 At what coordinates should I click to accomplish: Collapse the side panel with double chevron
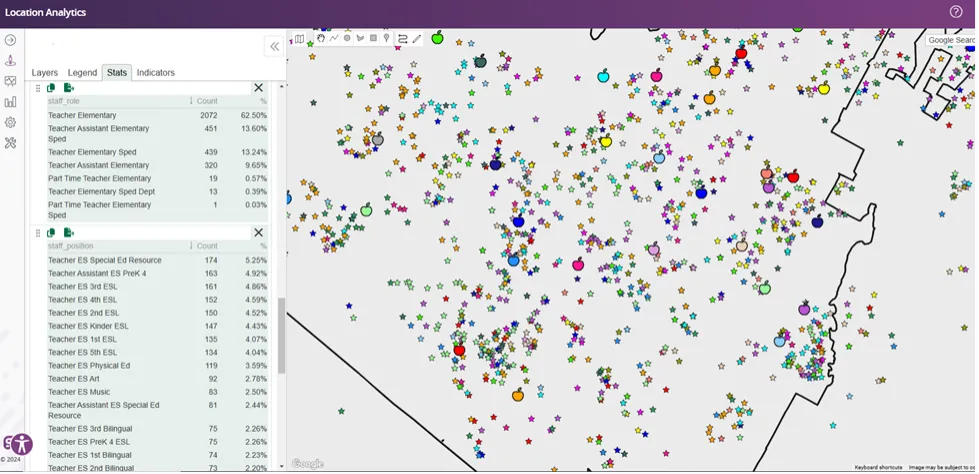click(274, 47)
